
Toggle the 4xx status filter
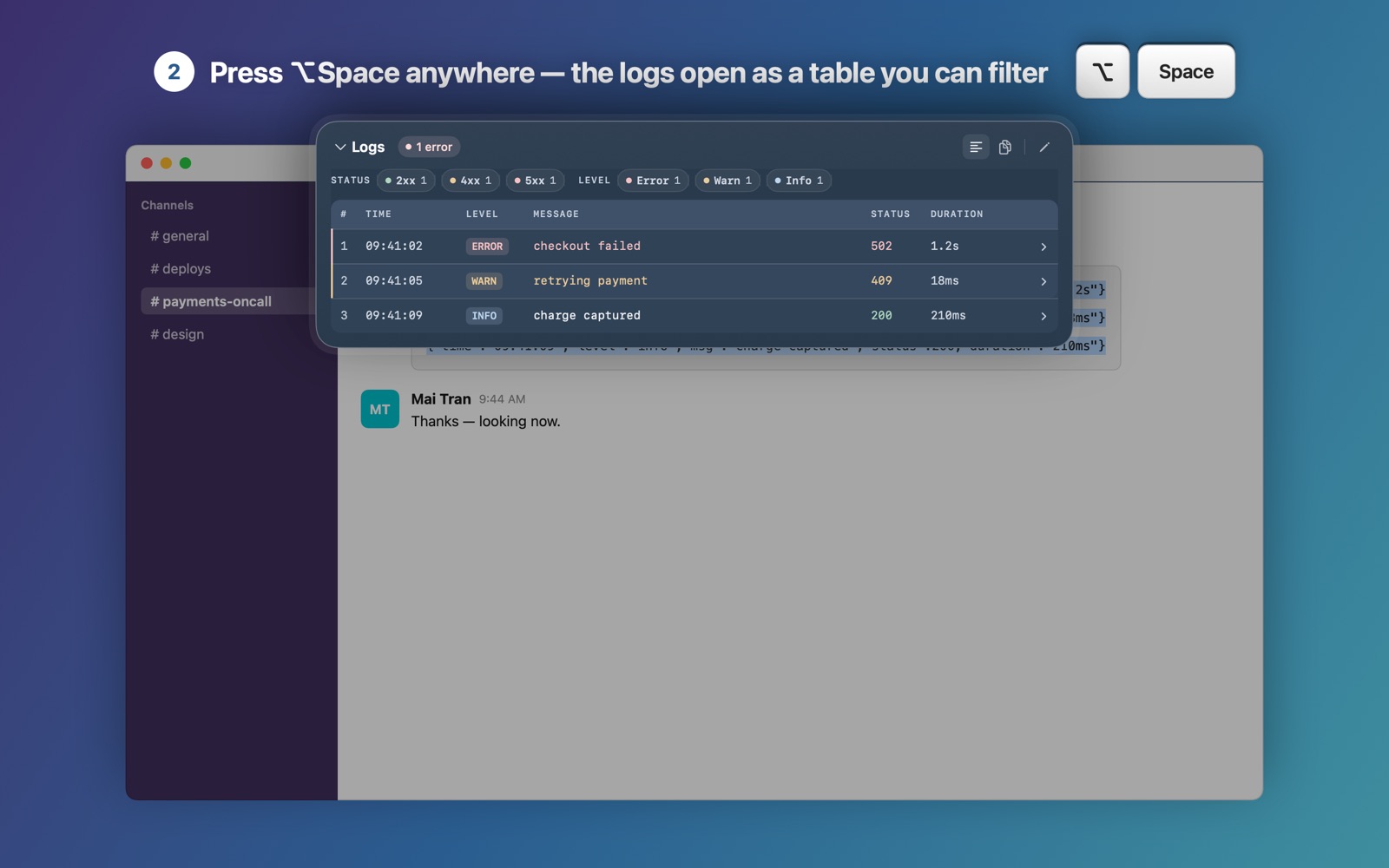[471, 181]
